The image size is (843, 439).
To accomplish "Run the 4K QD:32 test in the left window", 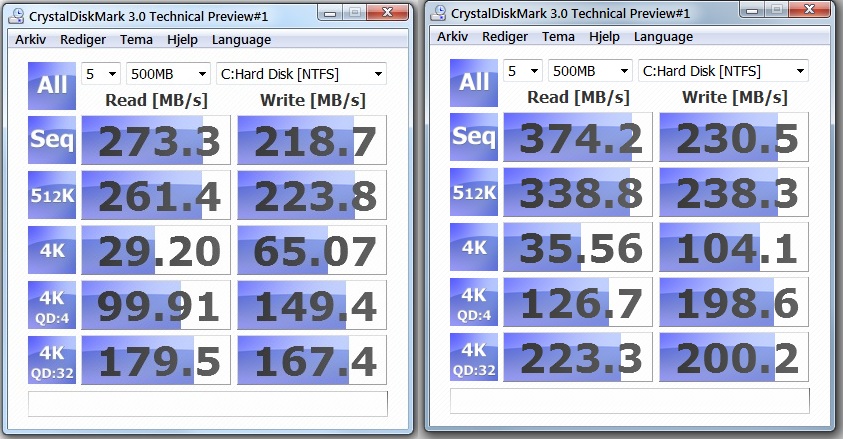I will 52,360.
